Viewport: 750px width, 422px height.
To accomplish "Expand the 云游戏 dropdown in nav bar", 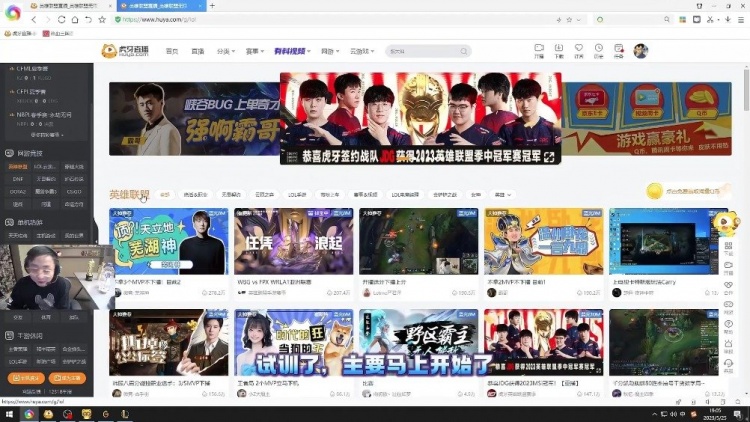I will click(x=362, y=51).
